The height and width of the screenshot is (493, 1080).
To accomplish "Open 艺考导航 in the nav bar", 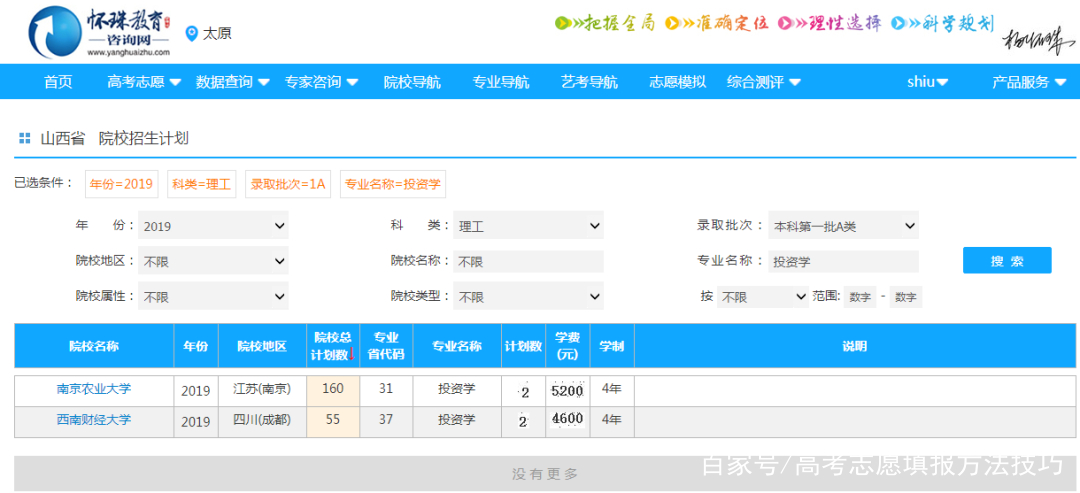I will 589,82.
